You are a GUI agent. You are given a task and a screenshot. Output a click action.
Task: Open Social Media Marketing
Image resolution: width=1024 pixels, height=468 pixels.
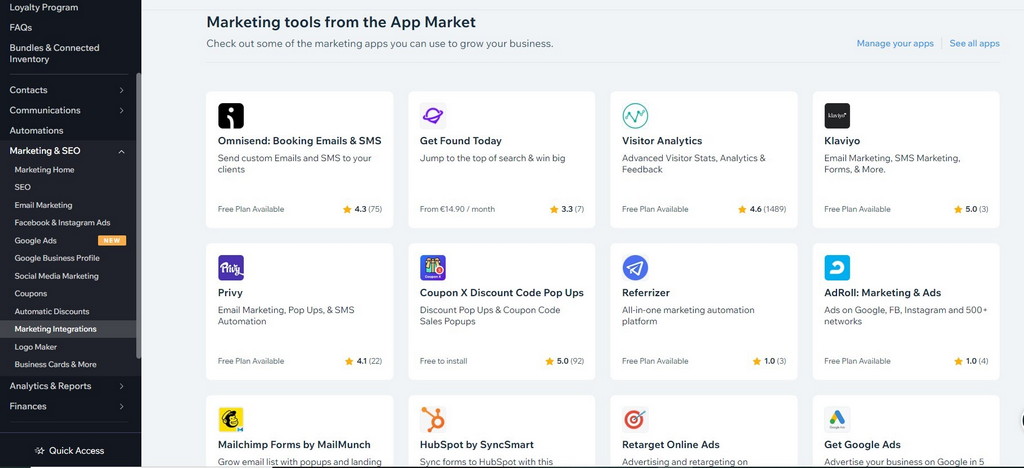point(57,276)
